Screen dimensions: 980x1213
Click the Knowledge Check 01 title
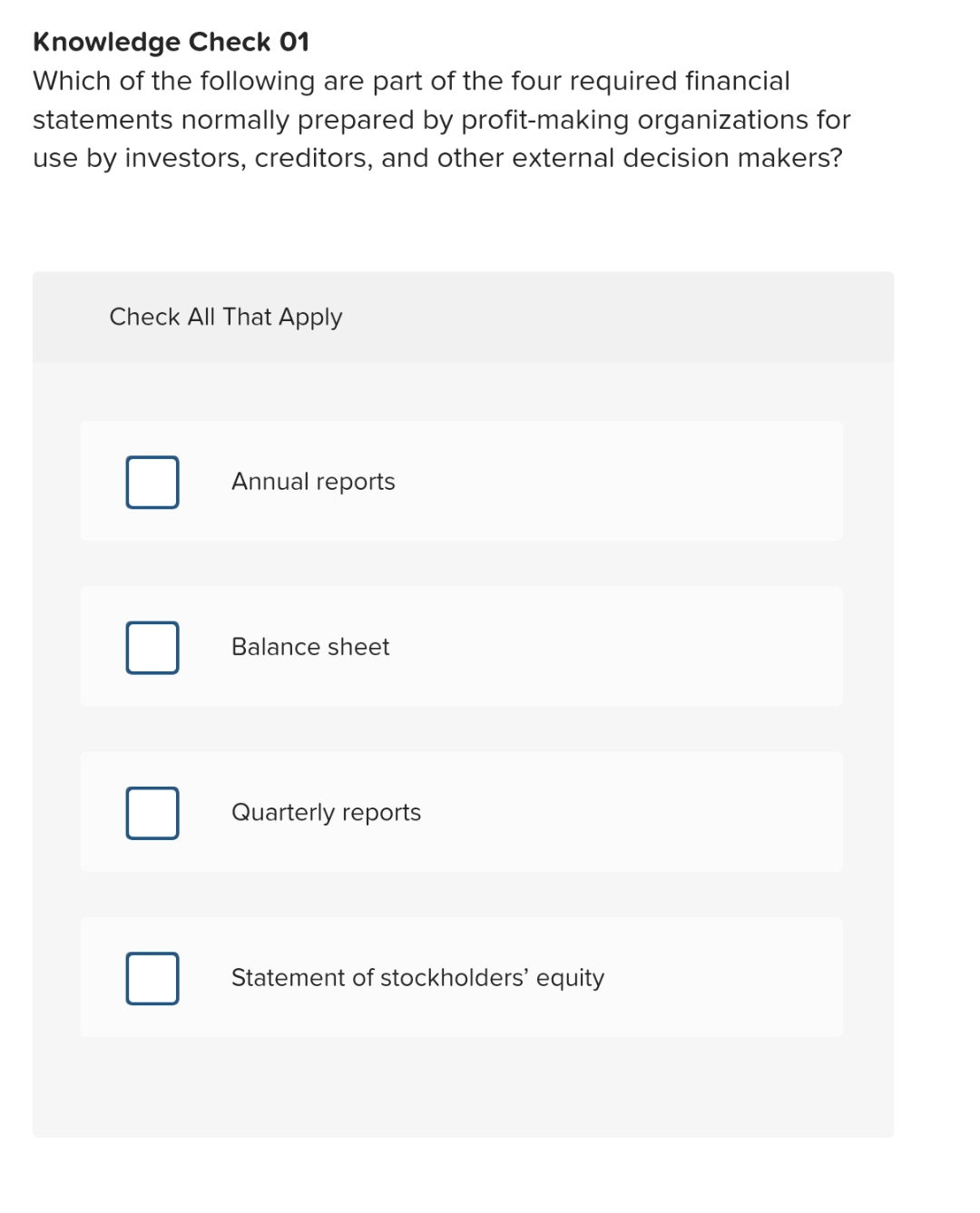click(x=171, y=42)
